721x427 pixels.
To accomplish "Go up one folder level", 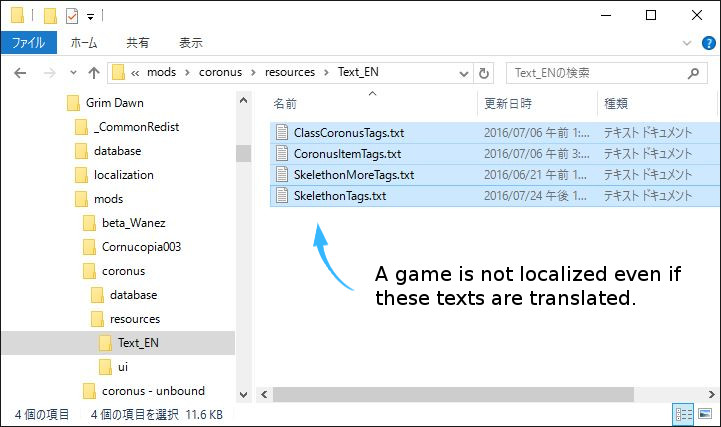I will (94, 73).
